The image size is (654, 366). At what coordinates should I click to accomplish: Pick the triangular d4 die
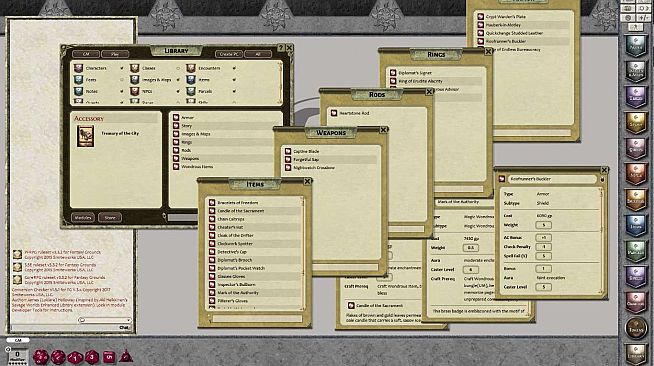126,356
